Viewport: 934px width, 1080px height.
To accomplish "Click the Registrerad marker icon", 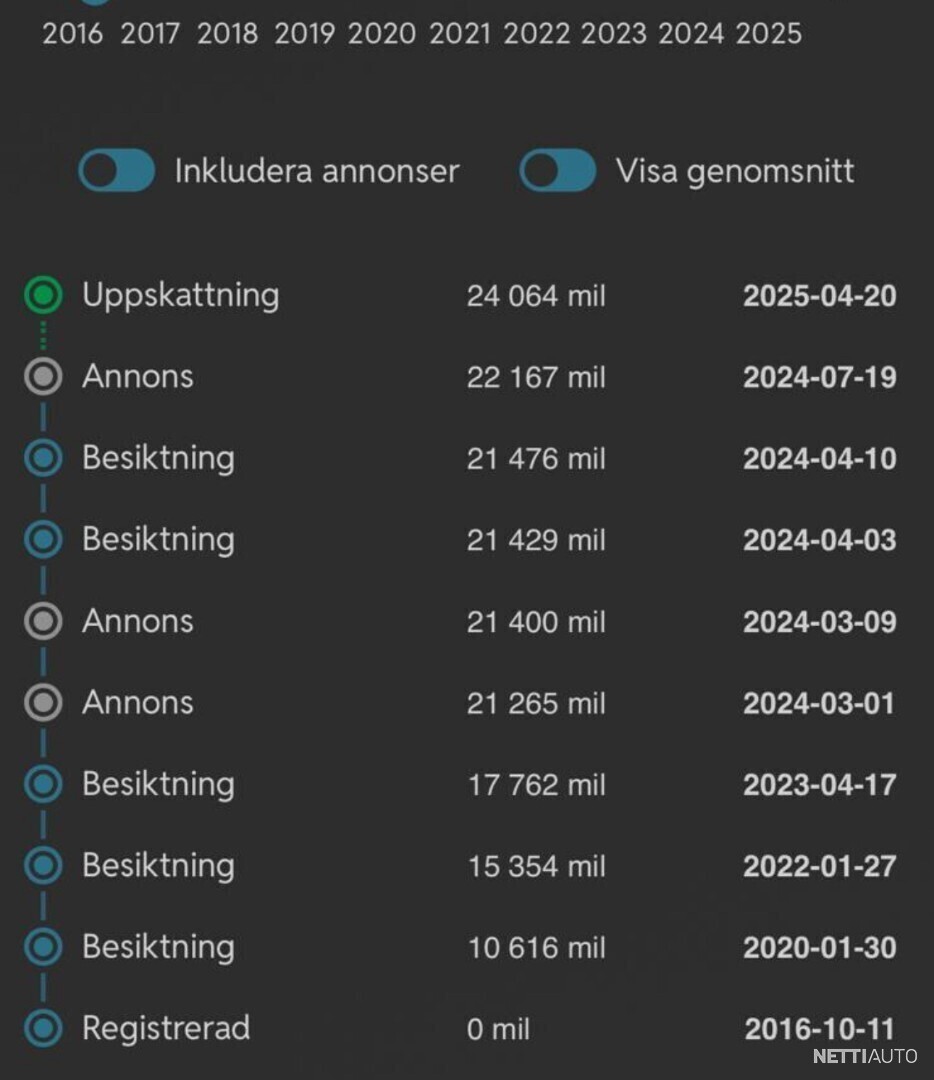I will tap(43, 1028).
